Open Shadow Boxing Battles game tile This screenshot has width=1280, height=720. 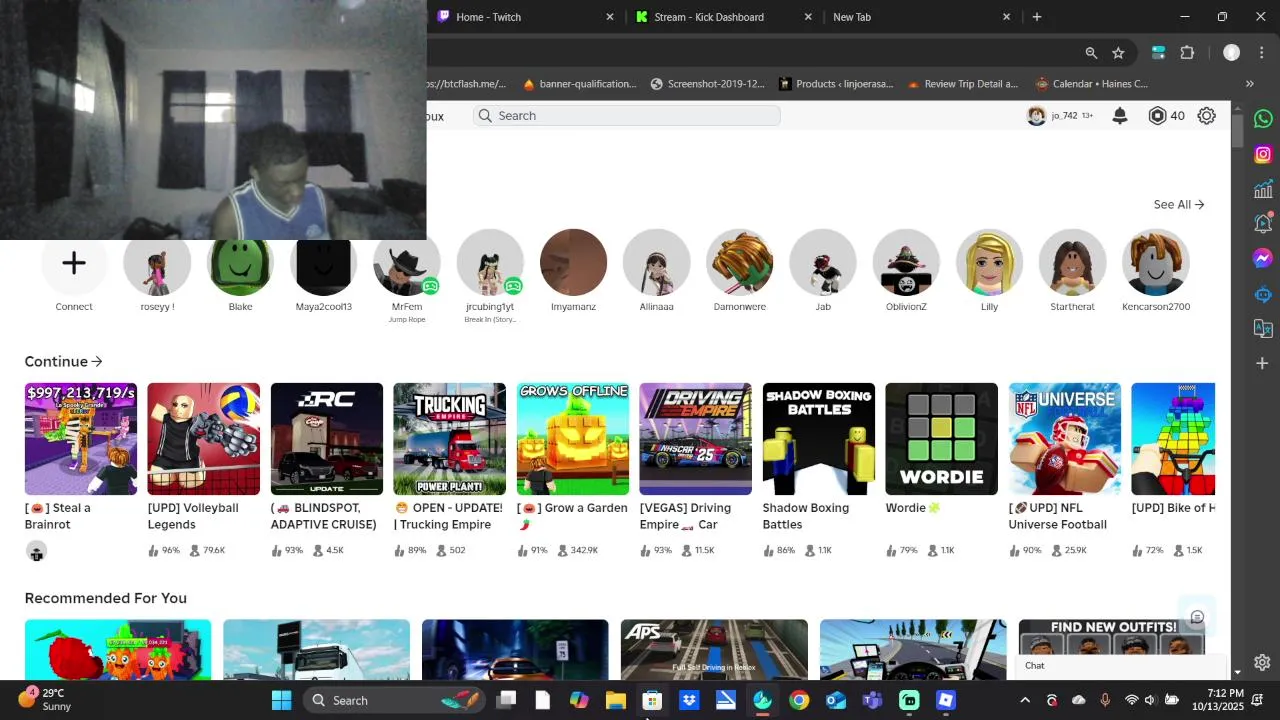[x=819, y=439]
